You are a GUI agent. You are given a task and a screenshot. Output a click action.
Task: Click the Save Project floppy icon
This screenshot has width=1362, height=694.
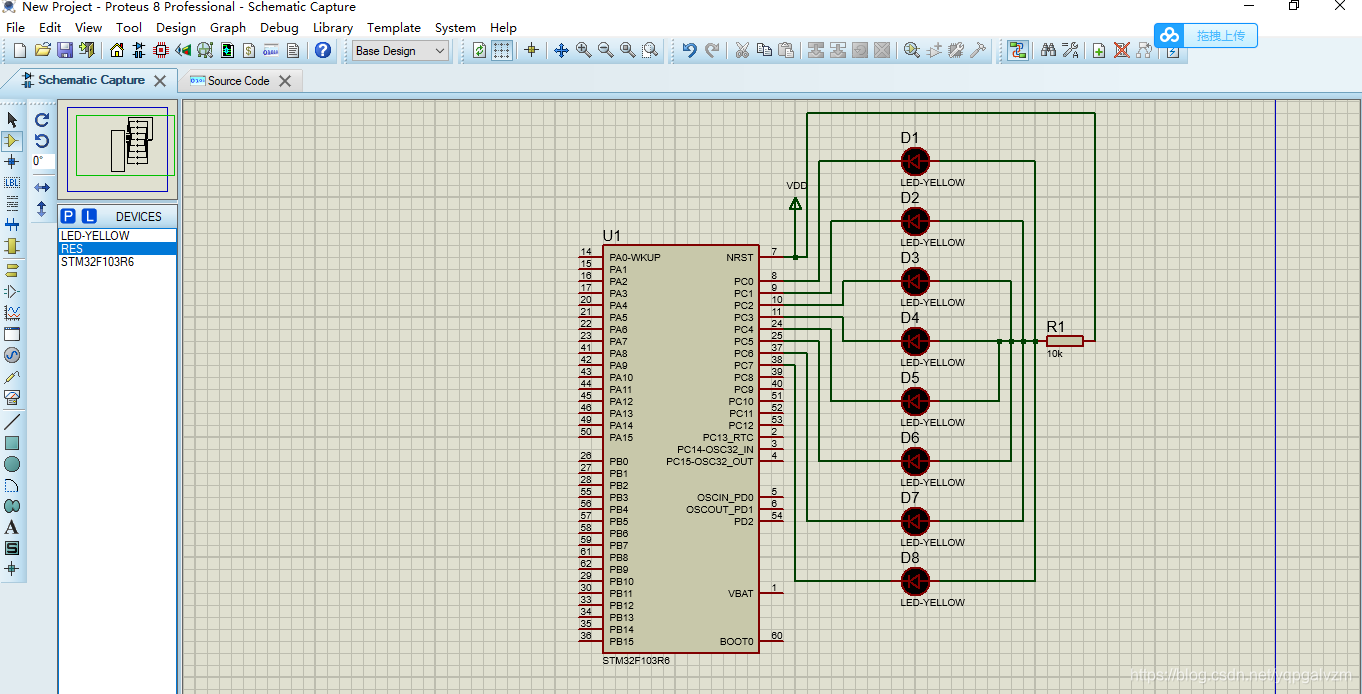click(x=64, y=50)
